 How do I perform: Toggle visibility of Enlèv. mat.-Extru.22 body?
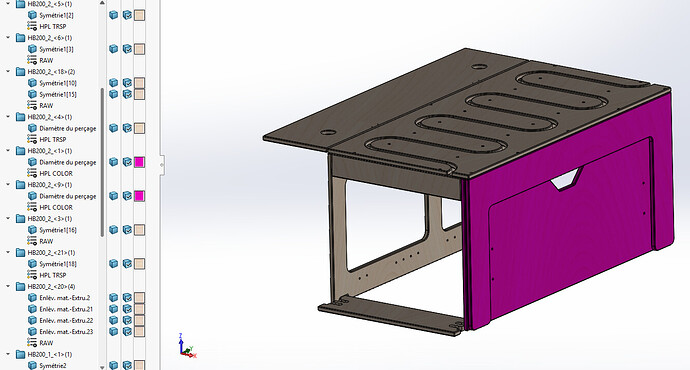[114, 320]
